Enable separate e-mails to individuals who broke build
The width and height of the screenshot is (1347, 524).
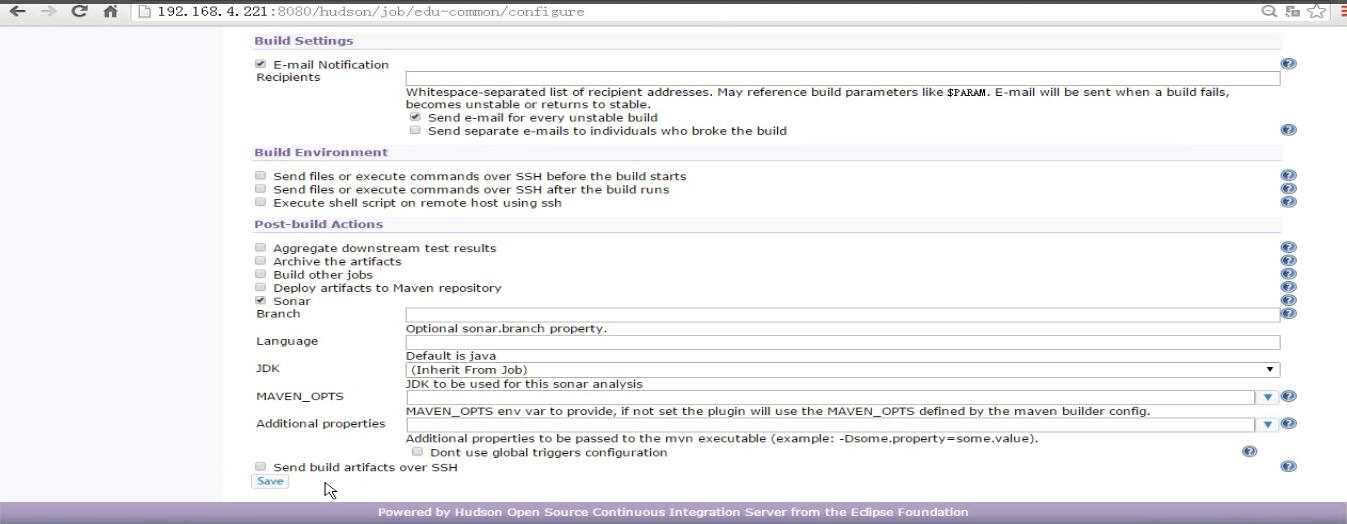click(416, 130)
